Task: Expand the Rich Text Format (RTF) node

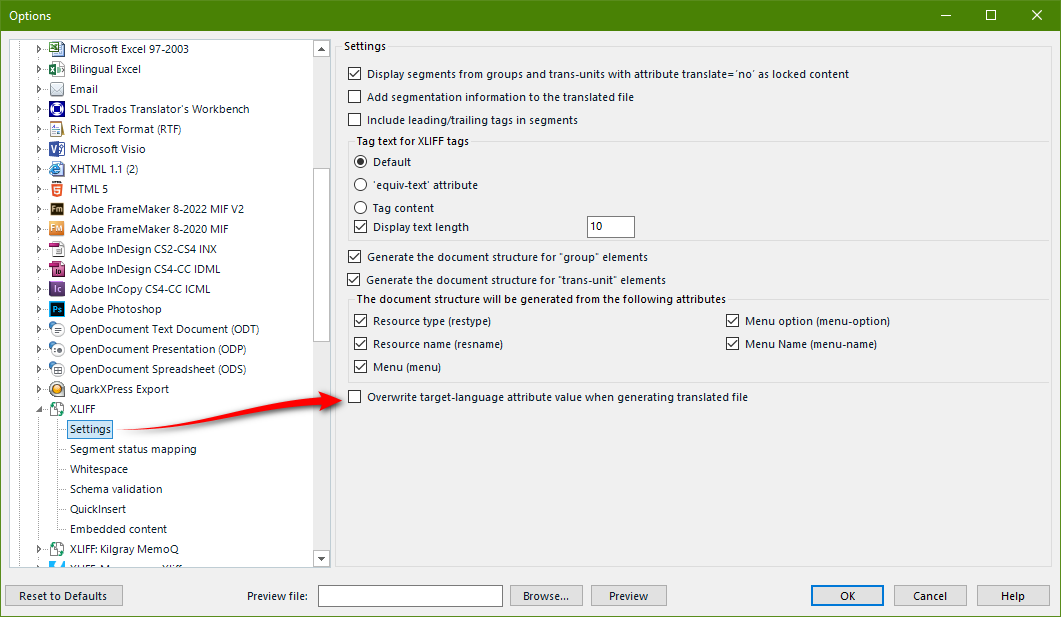Action: click(x=39, y=129)
